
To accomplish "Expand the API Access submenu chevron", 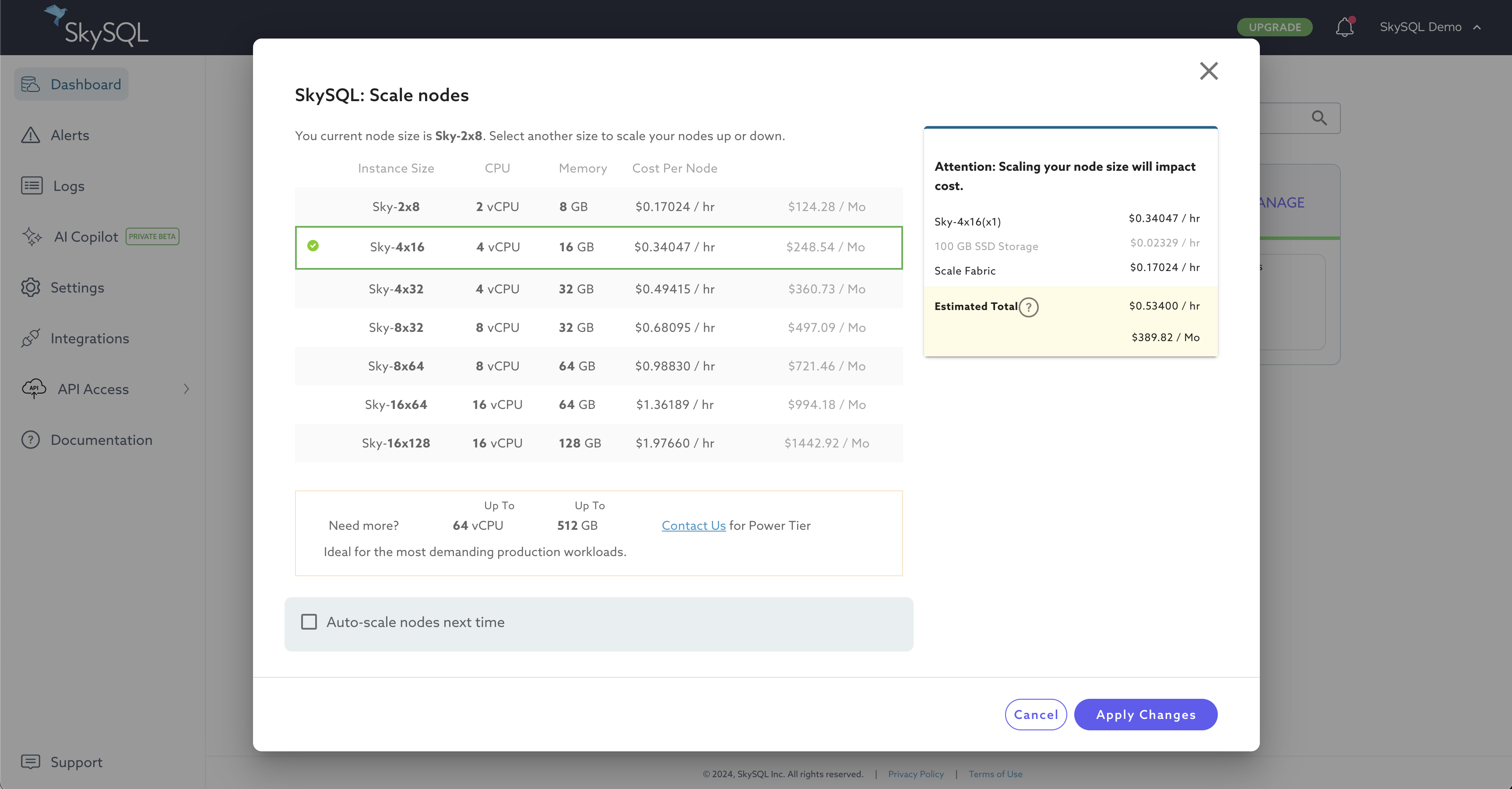I will 186,389.
